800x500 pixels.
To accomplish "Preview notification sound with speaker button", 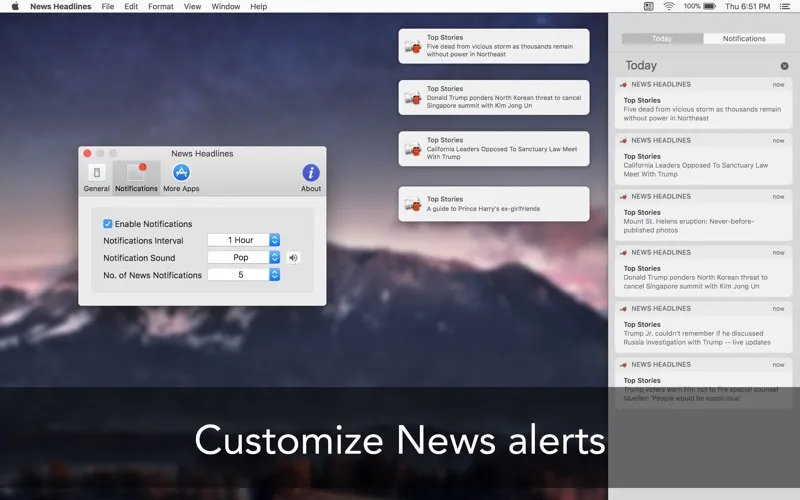I will [294, 257].
